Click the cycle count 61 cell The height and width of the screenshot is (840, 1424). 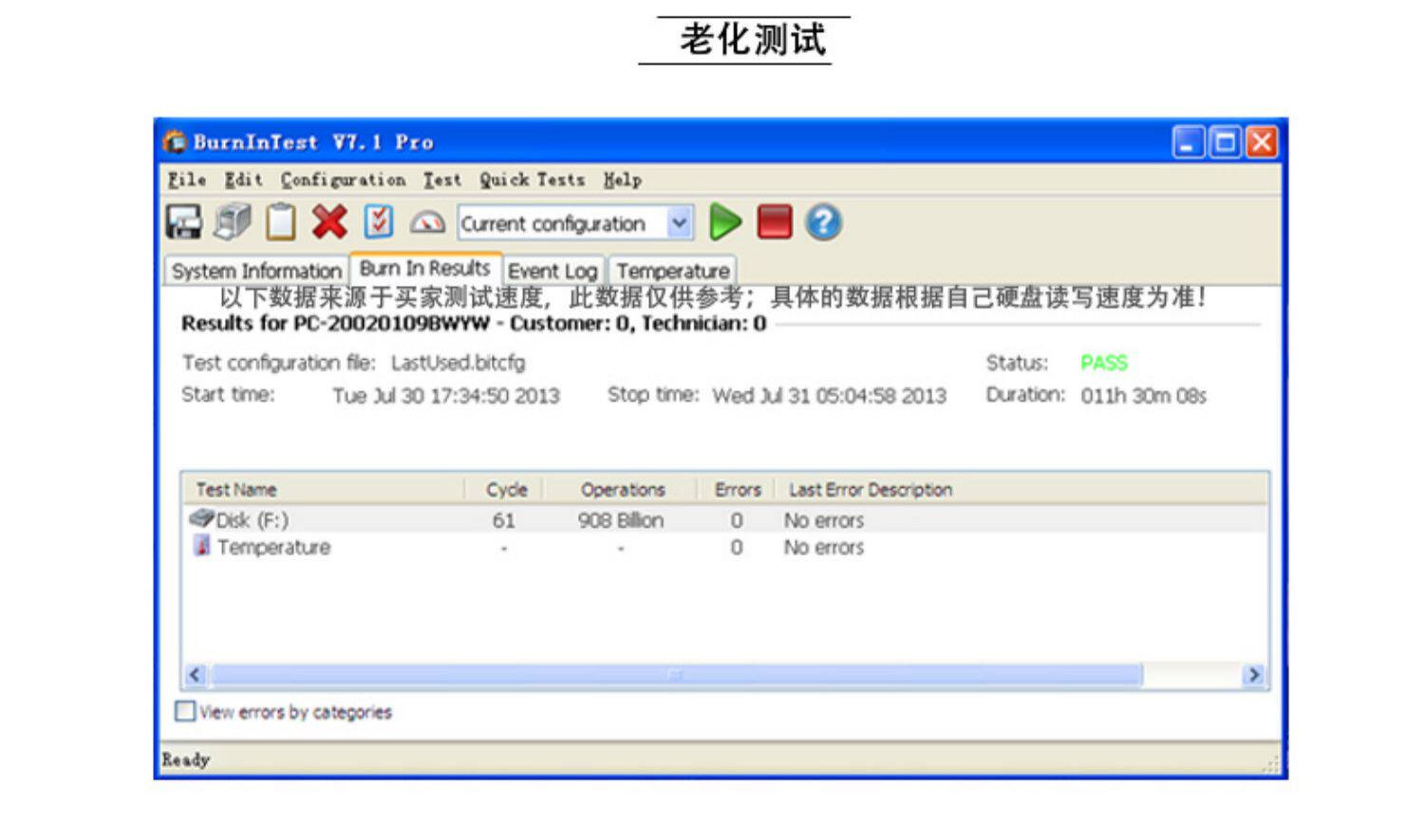pos(503,520)
